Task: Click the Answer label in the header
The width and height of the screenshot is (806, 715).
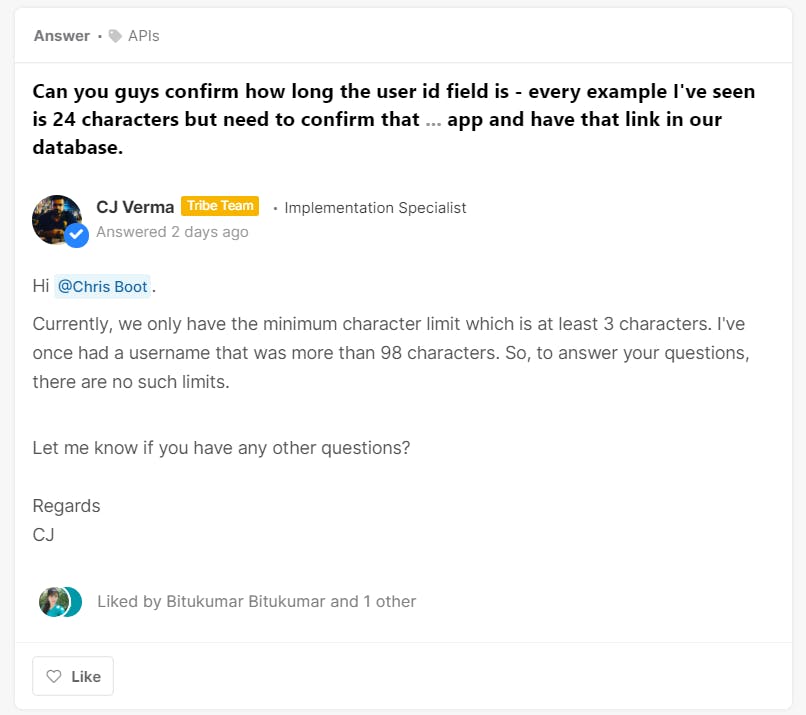Action: pyautogui.click(x=62, y=36)
